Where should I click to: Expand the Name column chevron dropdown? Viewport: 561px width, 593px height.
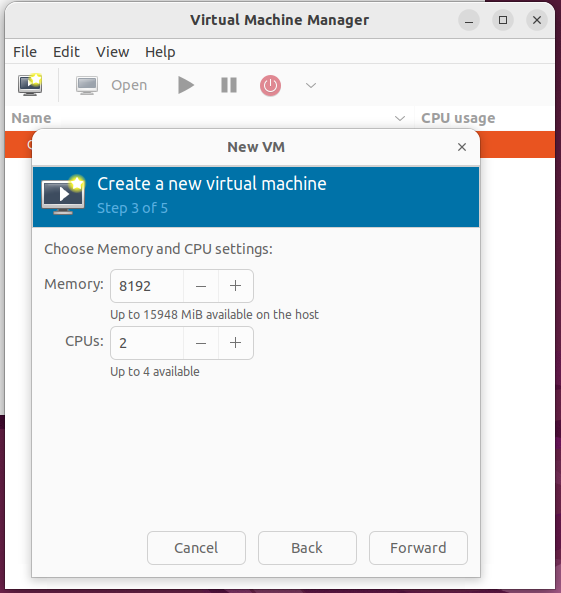[x=400, y=118]
